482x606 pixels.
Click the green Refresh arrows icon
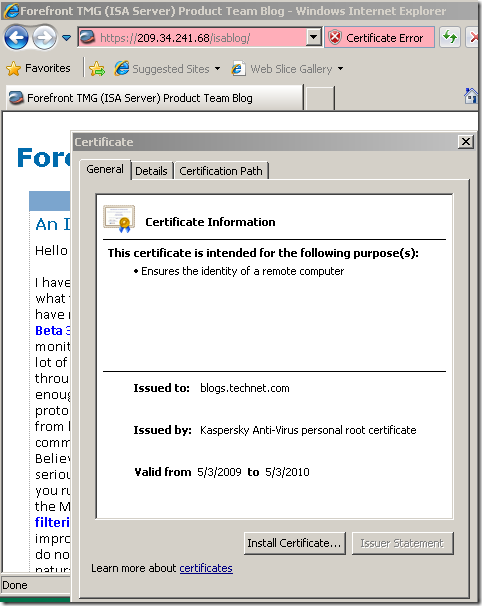[x=450, y=37]
